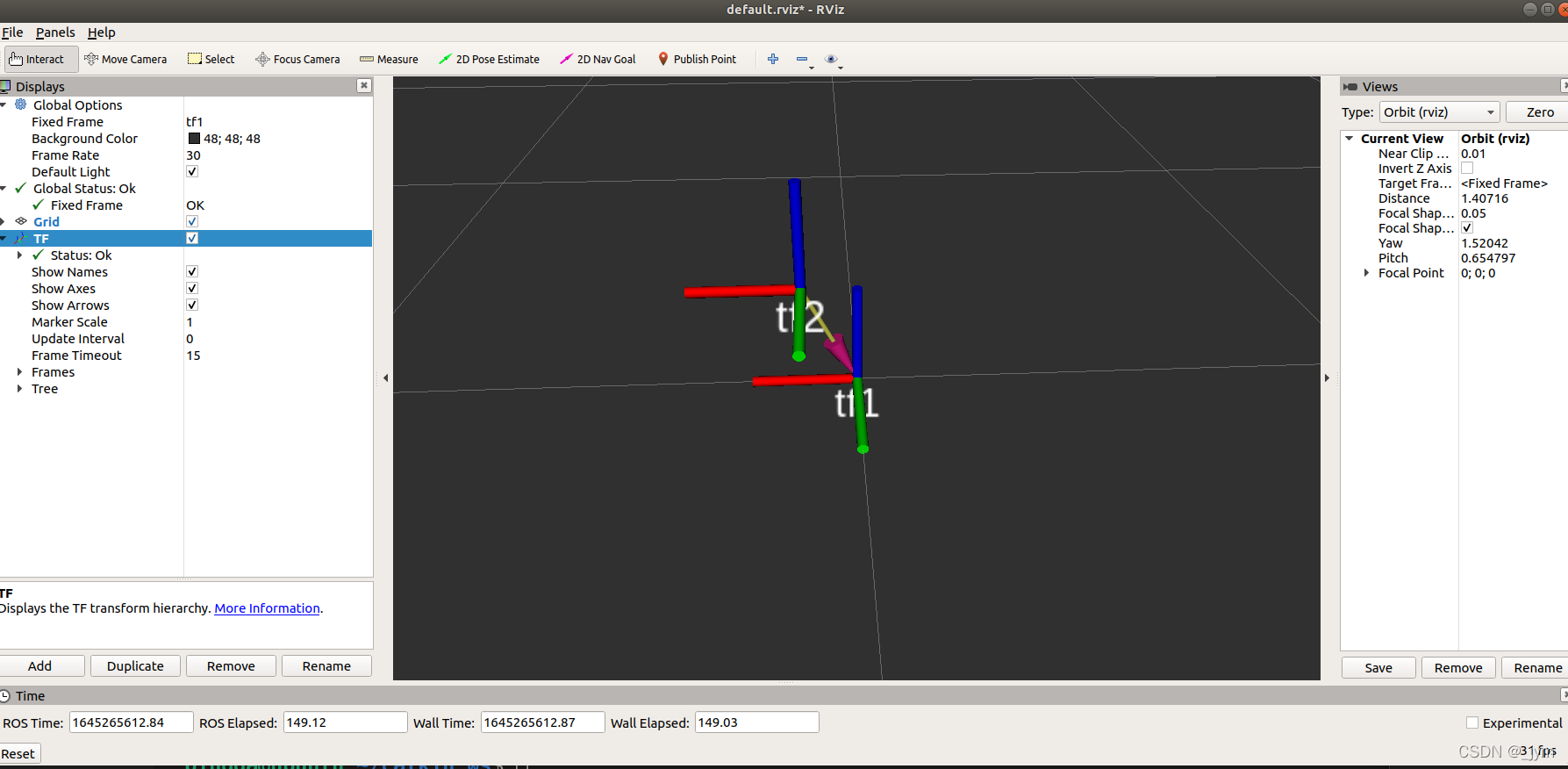Expand the Tree node
The image size is (1568, 769).
pos(20,388)
